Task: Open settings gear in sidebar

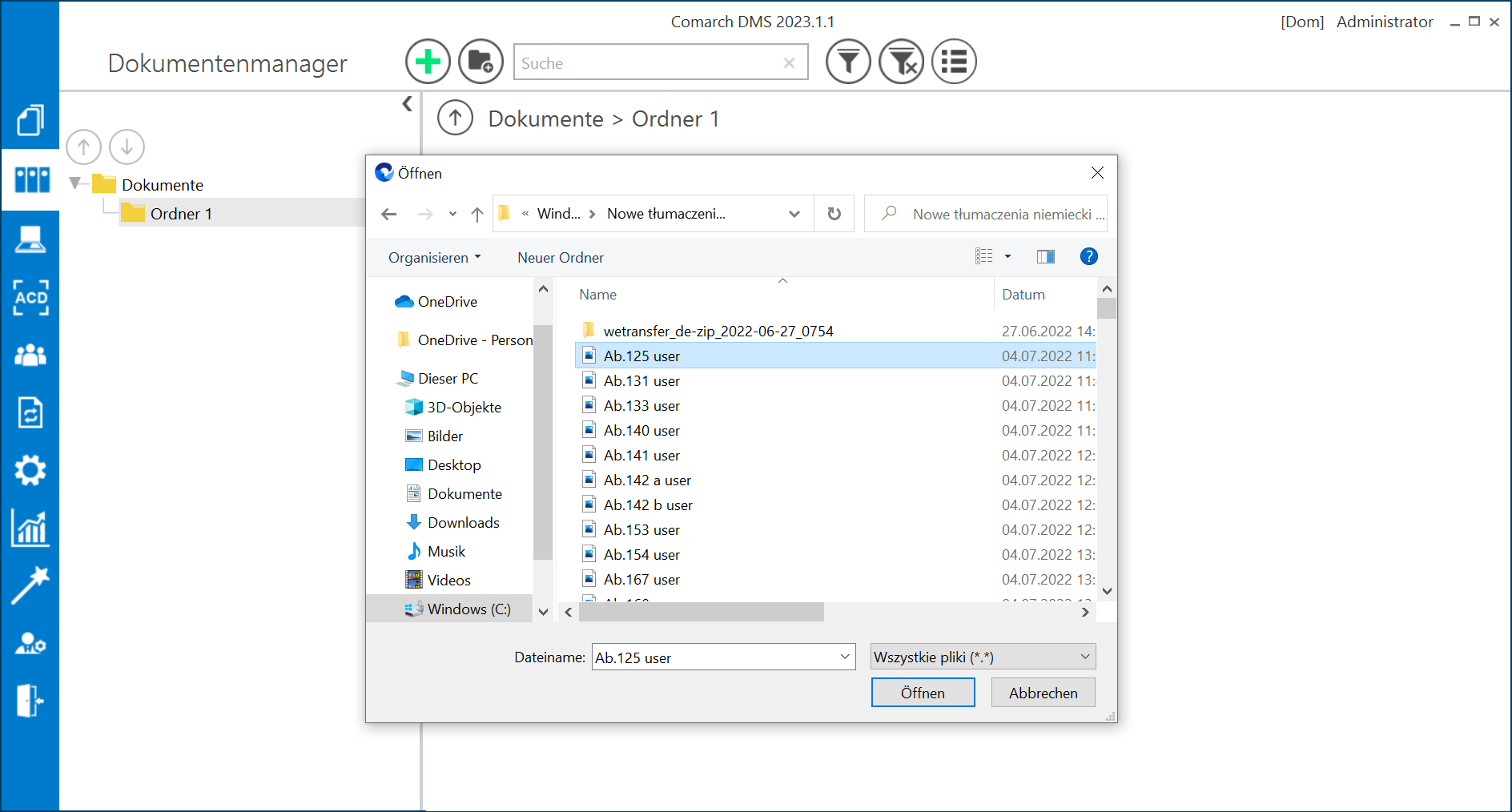Action: point(30,470)
